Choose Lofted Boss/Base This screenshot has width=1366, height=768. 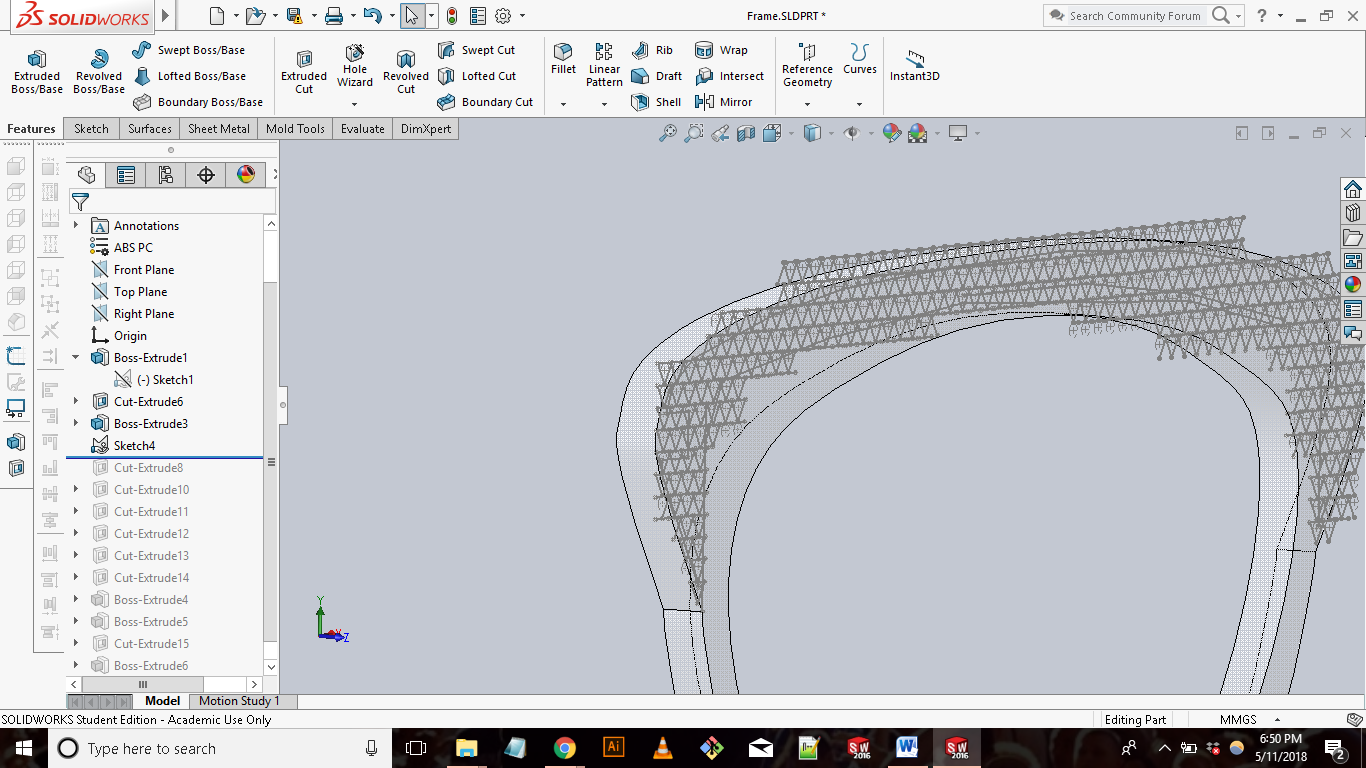188,76
